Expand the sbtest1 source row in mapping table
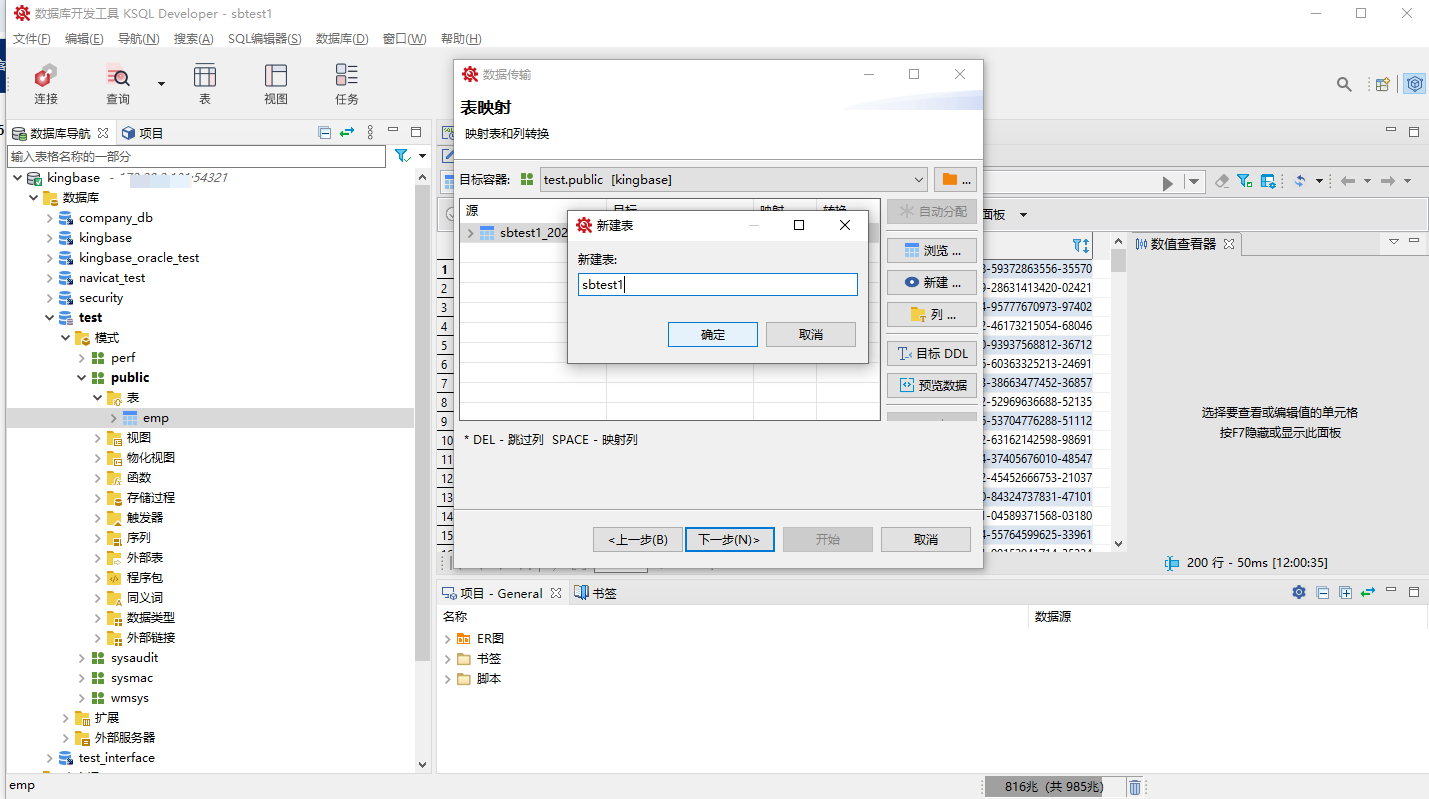Image resolution: width=1429 pixels, height=799 pixels. [471, 233]
